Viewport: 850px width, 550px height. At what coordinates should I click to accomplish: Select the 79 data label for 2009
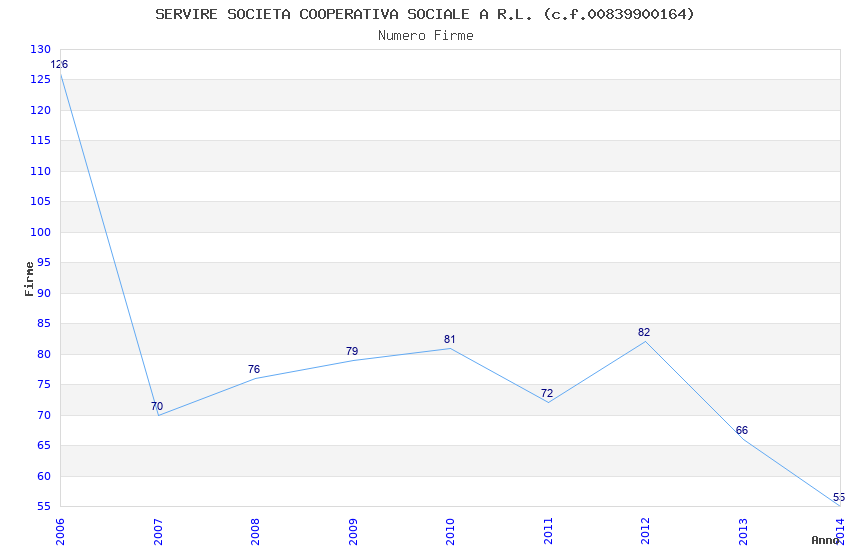coord(352,351)
